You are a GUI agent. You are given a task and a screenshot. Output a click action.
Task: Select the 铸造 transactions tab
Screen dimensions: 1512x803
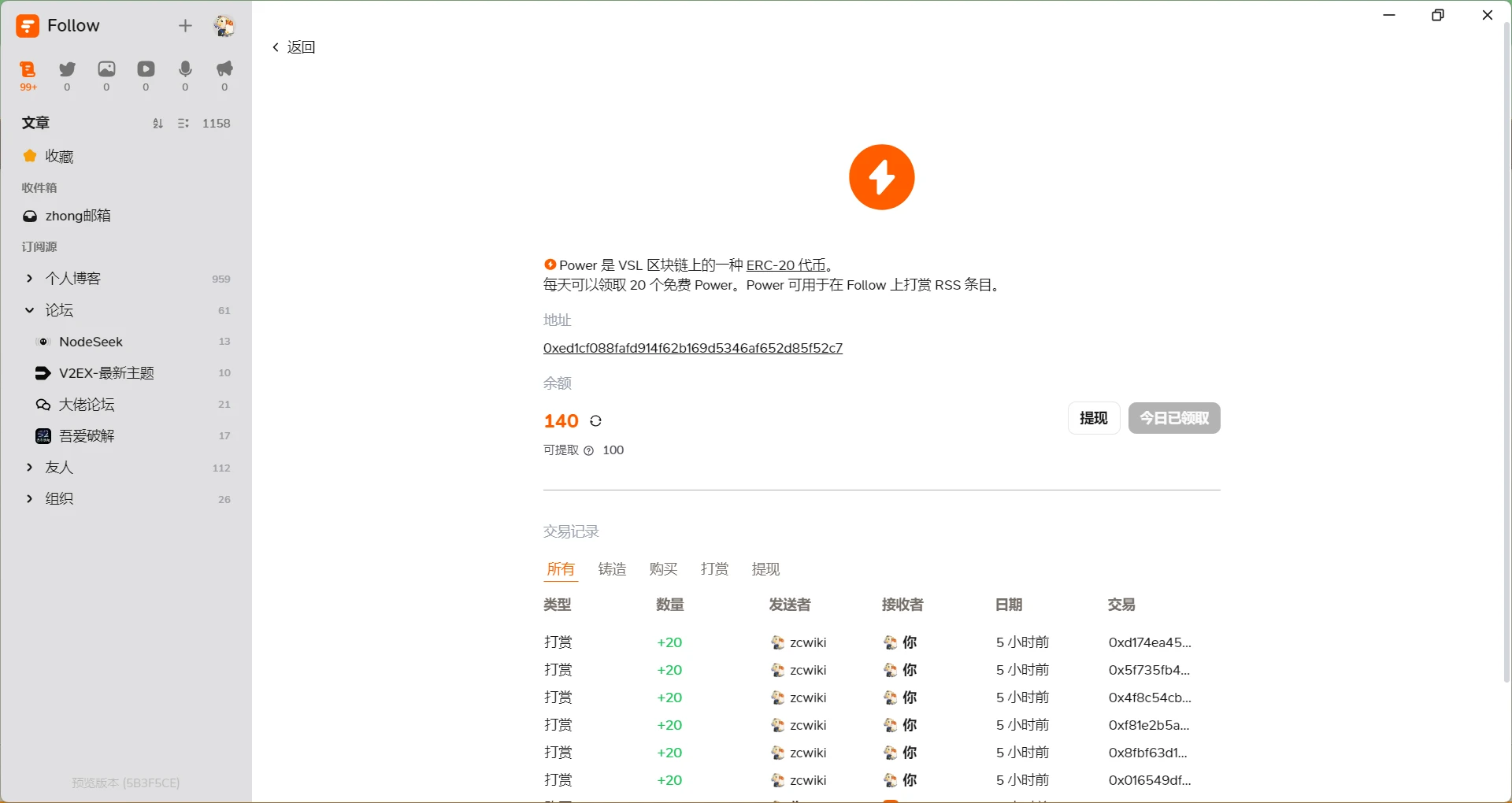click(612, 569)
